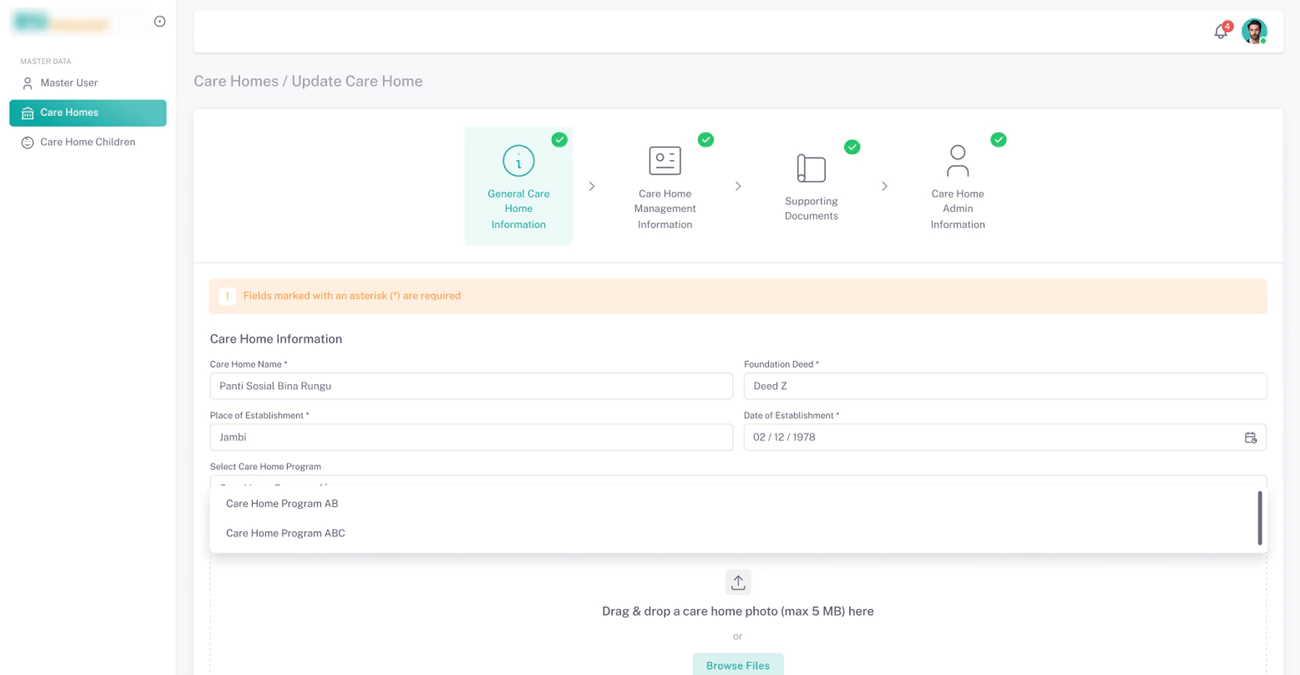The height and width of the screenshot is (675, 1300).
Task: Open the Select Care Home Program combo box
Action: click(738, 481)
